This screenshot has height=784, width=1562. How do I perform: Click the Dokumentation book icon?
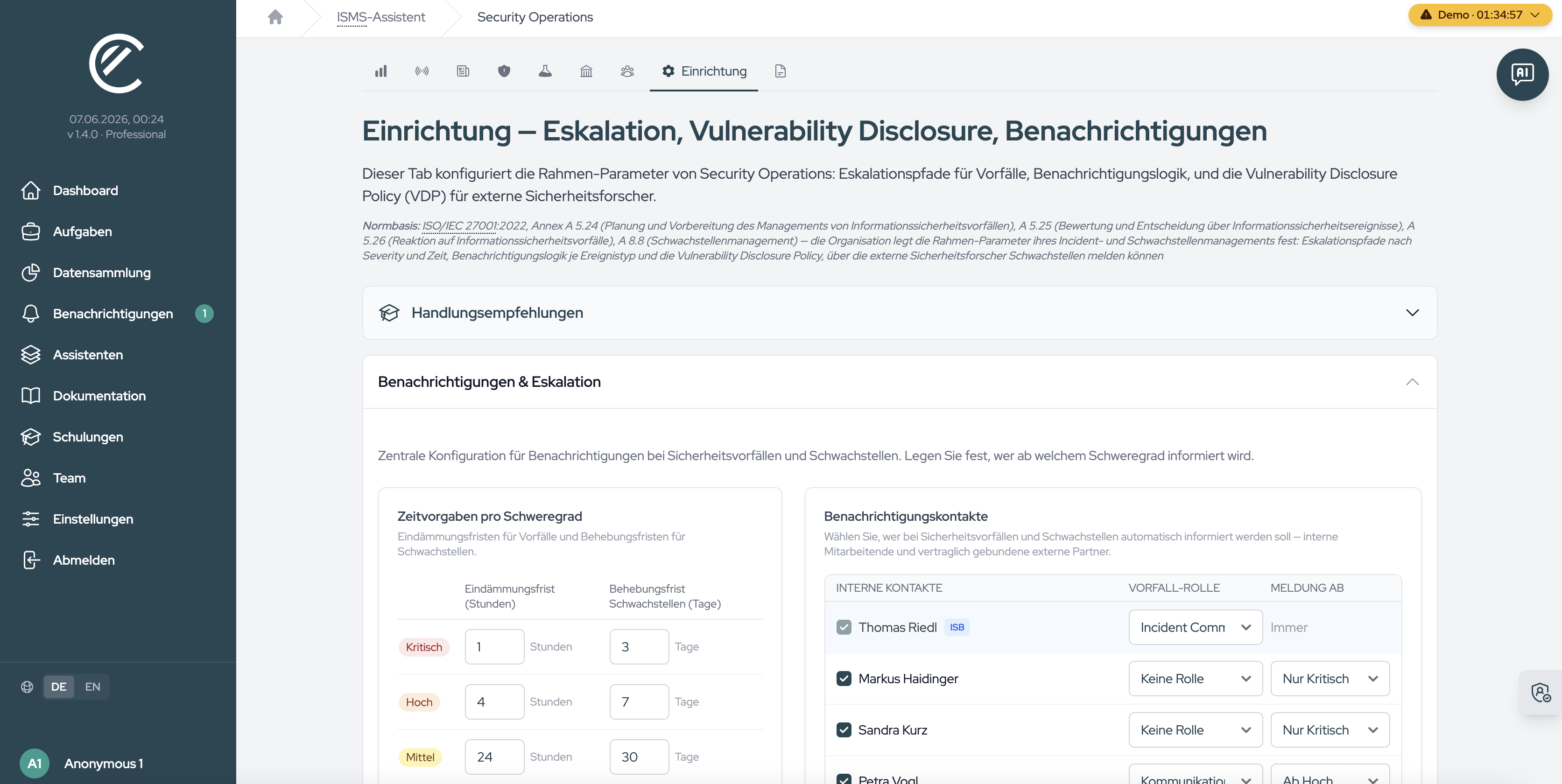pos(31,396)
